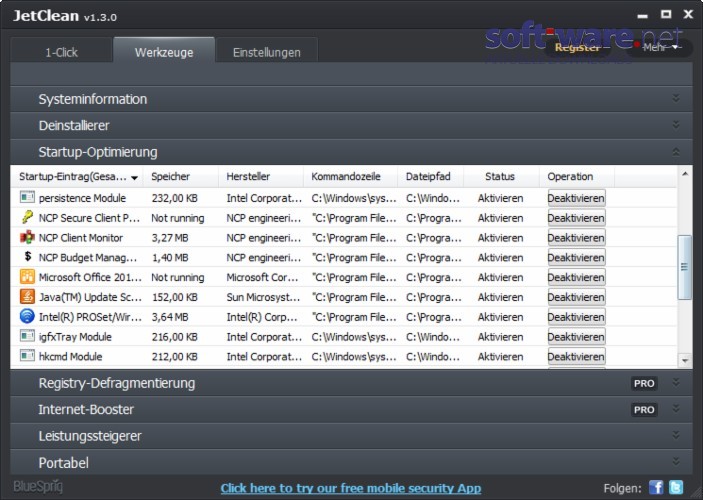Select the Werkzeuge tab
This screenshot has height=500, width=703.
pos(164,51)
